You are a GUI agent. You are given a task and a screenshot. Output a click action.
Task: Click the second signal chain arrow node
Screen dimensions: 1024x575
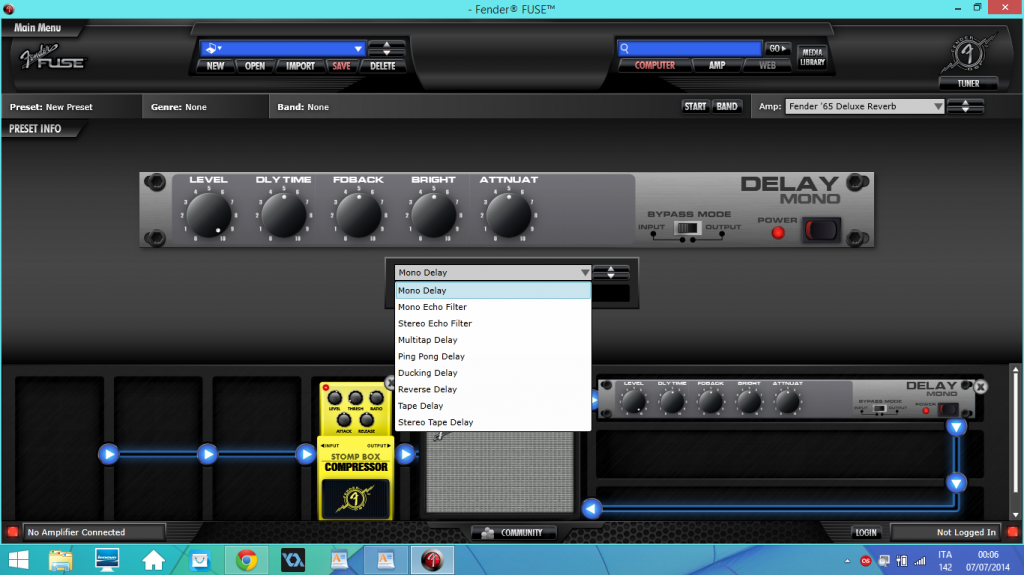(x=207, y=454)
